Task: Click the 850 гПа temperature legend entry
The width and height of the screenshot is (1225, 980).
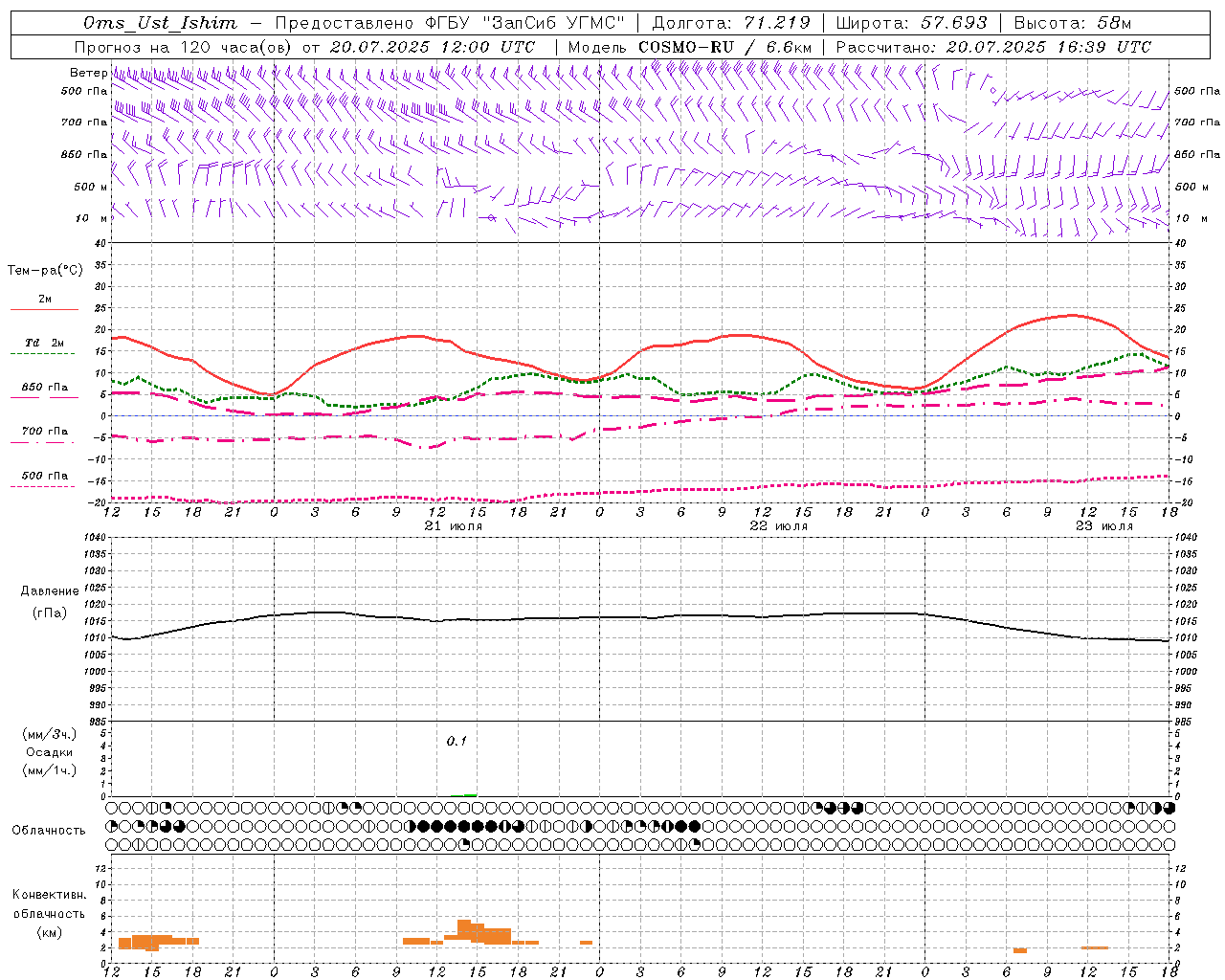Action: [x=44, y=388]
